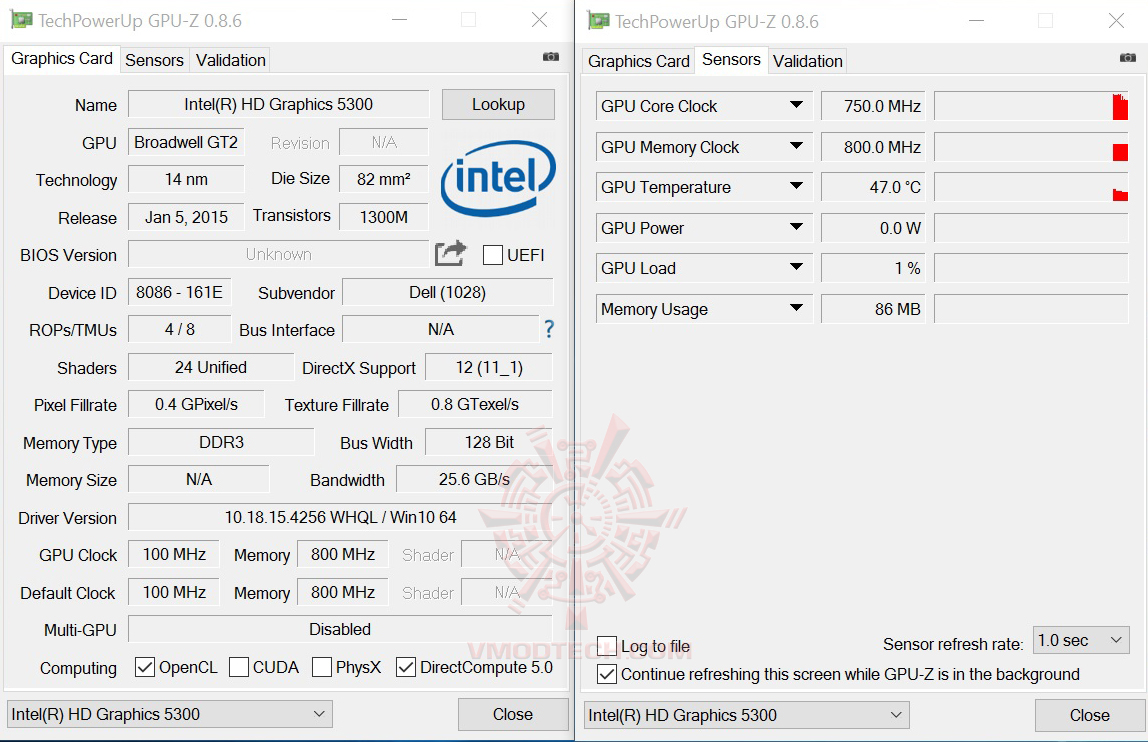Image resolution: width=1148 pixels, height=742 pixels.
Task: Click the Bus Interface question mark help icon
Action: 549,329
